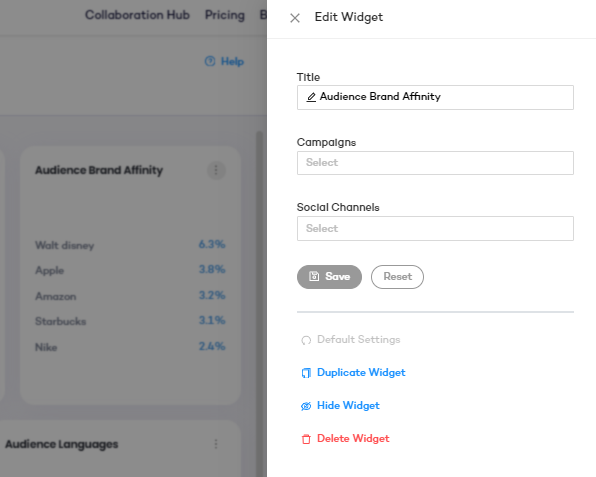Open the Social Channels select dropdown
The width and height of the screenshot is (596, 477).
[x=435, y=228]
